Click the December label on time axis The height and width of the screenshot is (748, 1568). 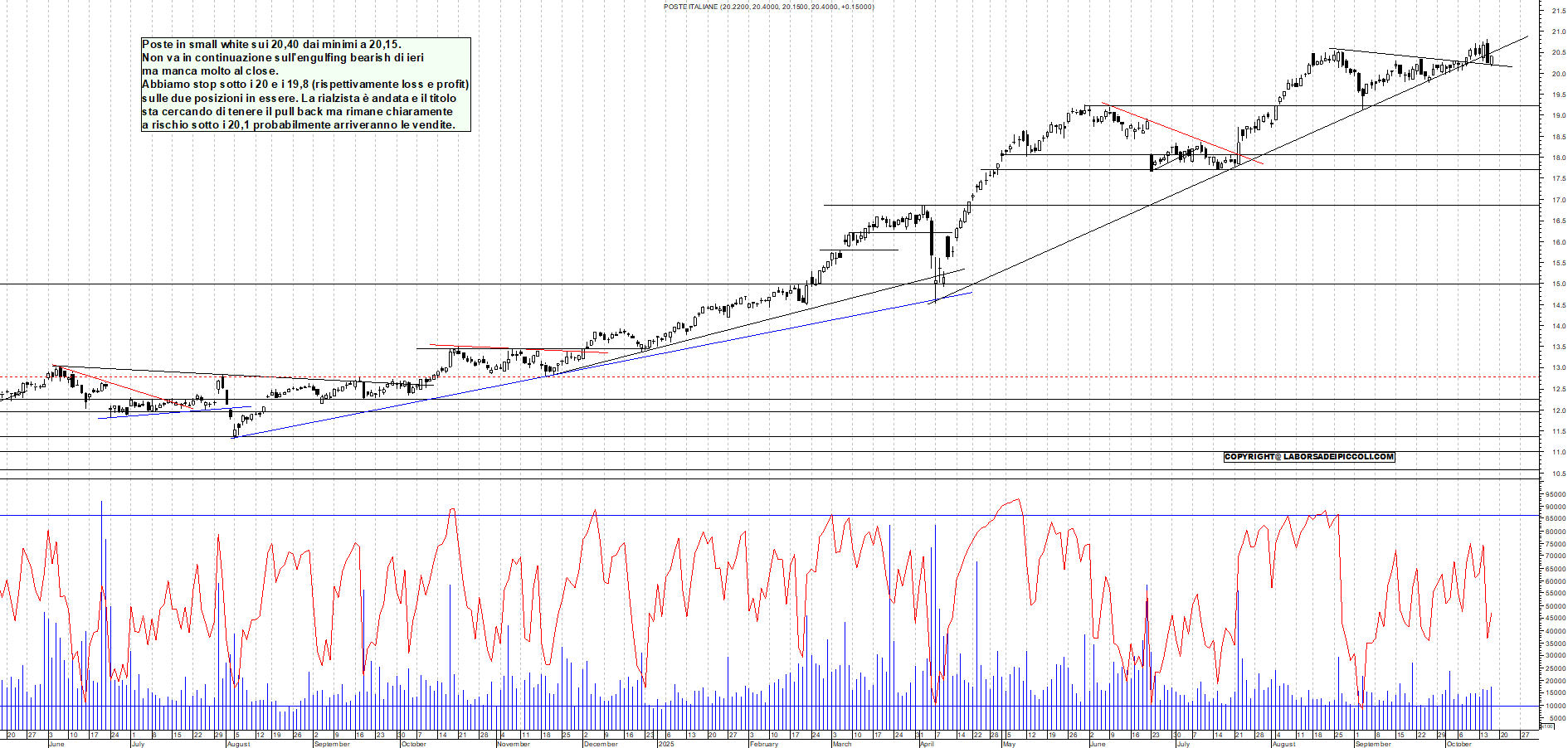(600, 744)
